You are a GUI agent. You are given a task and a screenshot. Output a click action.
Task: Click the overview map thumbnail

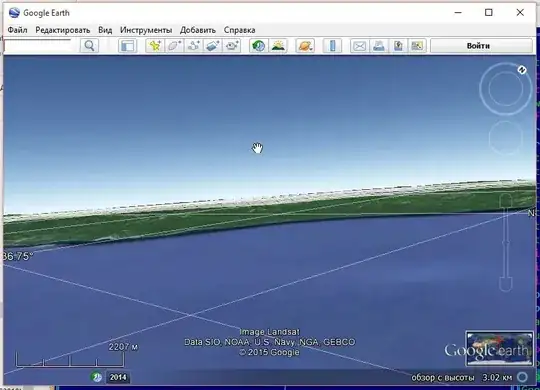click(x=499, y=348)
